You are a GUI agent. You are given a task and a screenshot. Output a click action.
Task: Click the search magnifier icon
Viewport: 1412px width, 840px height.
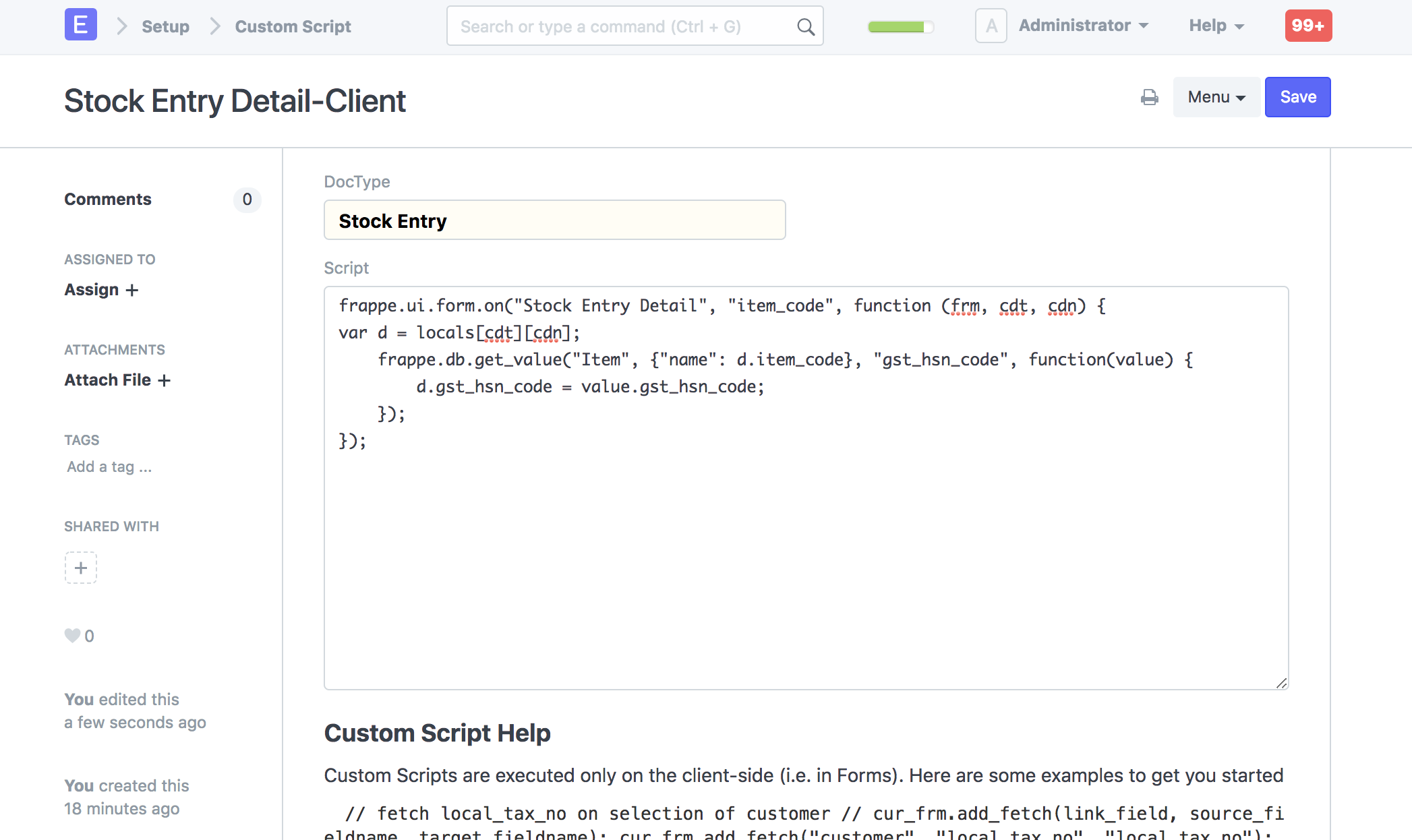click(x=805, y=27)
